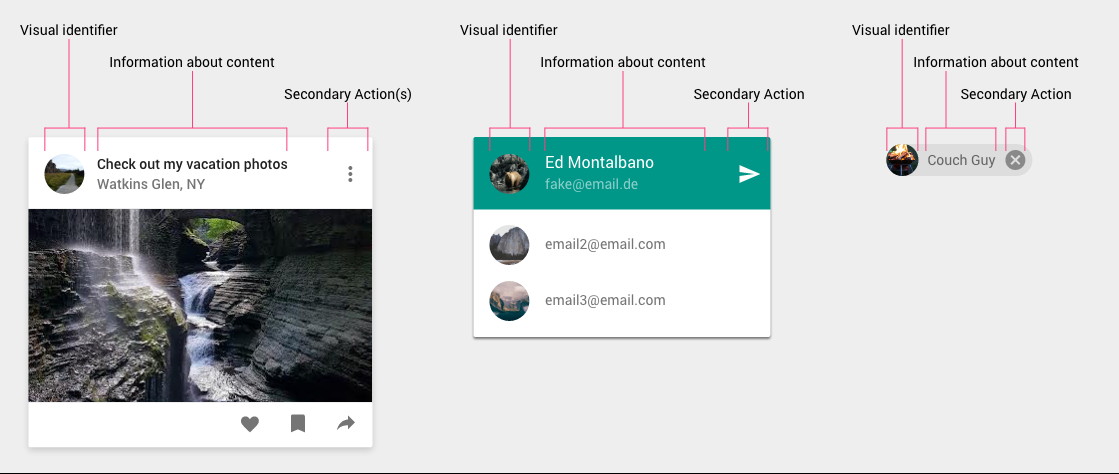This screenshot has width=1119, height=474.
Task: Click the Couch Guy chip label
Action: pos(961,160)
